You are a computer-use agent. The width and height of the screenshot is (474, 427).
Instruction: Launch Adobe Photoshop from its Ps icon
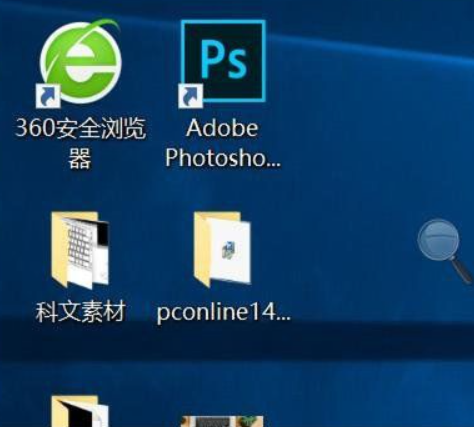[222, 63]
